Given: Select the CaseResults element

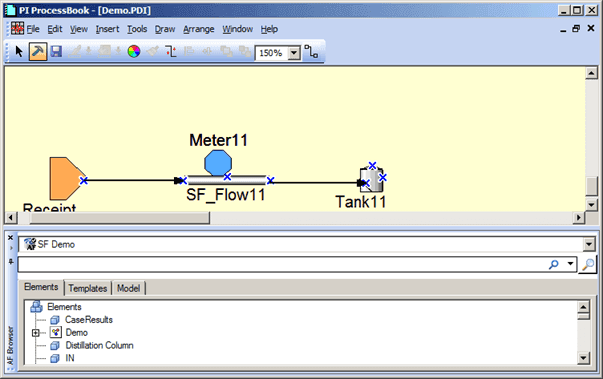Looking at the screenshot, I should click(x=89, y=320).
